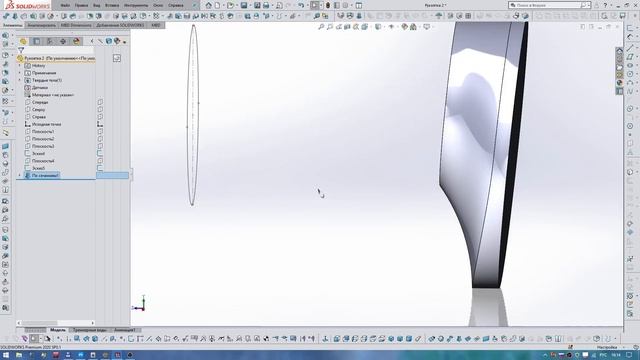Switch to the Добавления SOLIDWORKS tab

coord(120,25)
